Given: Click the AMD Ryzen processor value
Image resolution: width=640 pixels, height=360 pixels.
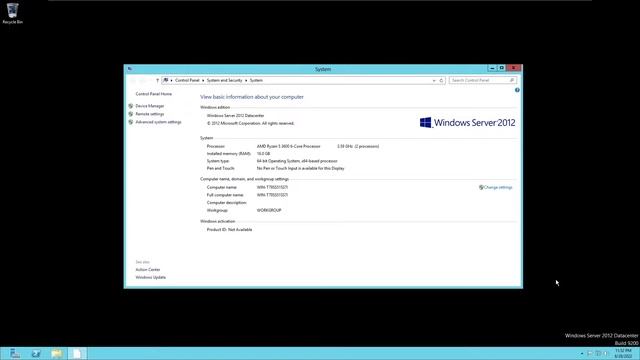Looking at the screenshot, I should [289, 146].
